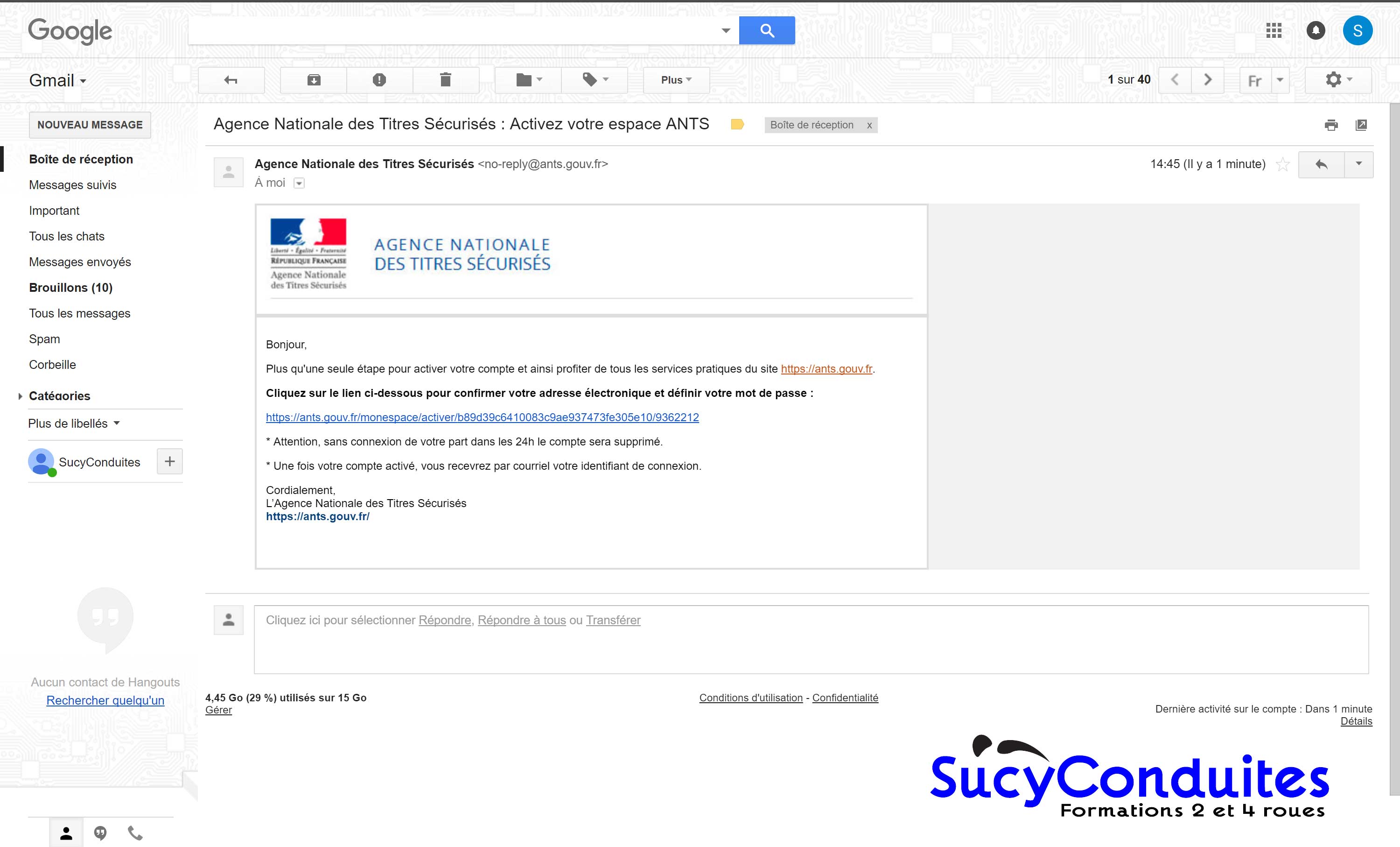Go to older message arrow
1400x847 pixels.
click(1207, 80)
